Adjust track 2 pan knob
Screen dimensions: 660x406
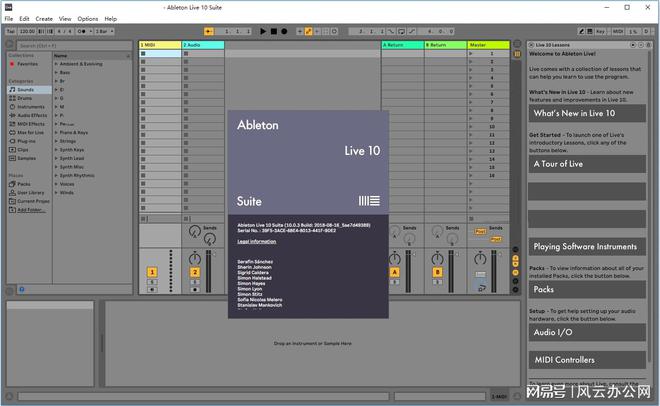194,258
